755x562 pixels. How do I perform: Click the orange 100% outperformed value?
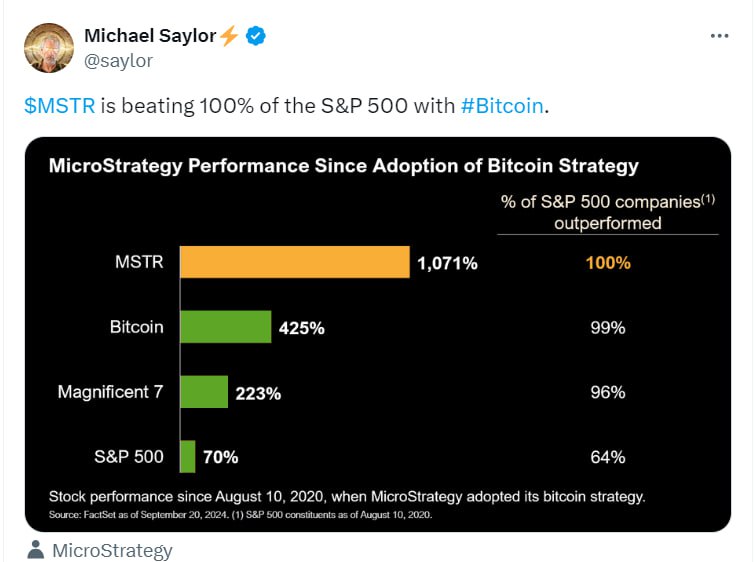608,263
